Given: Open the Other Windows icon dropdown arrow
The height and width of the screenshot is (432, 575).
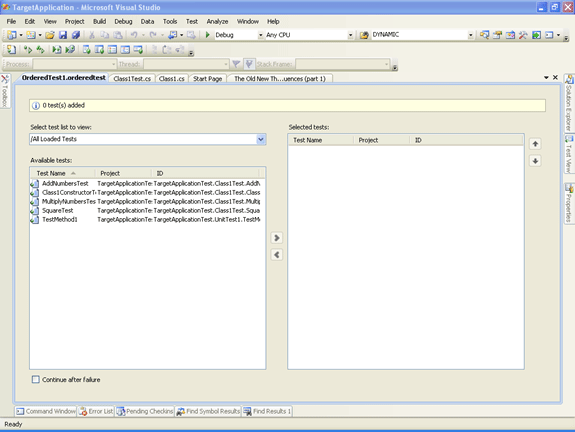Looking at the screenshot, I should coord(558,35).
